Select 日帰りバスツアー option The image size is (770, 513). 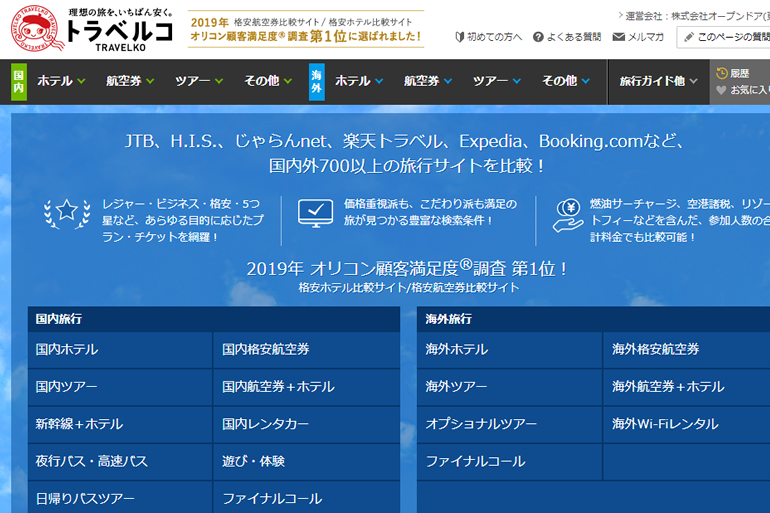coord(120,497)
